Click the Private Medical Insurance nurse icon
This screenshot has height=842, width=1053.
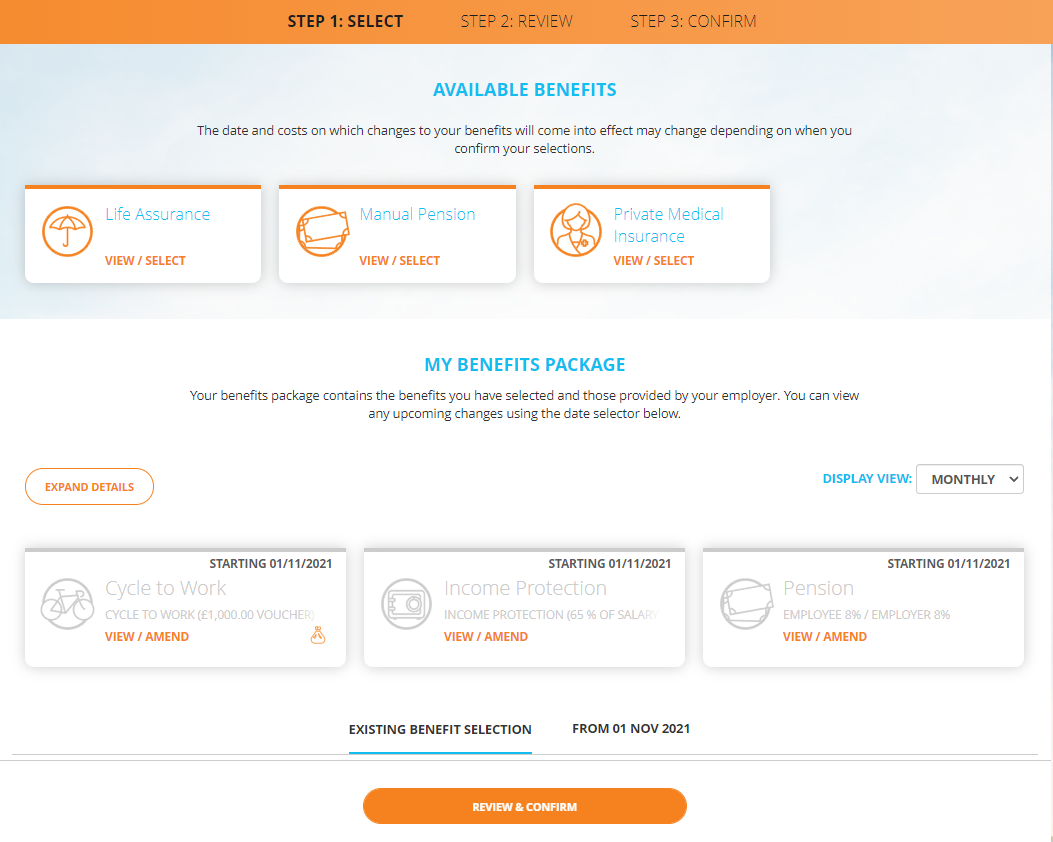pos(576,230)
